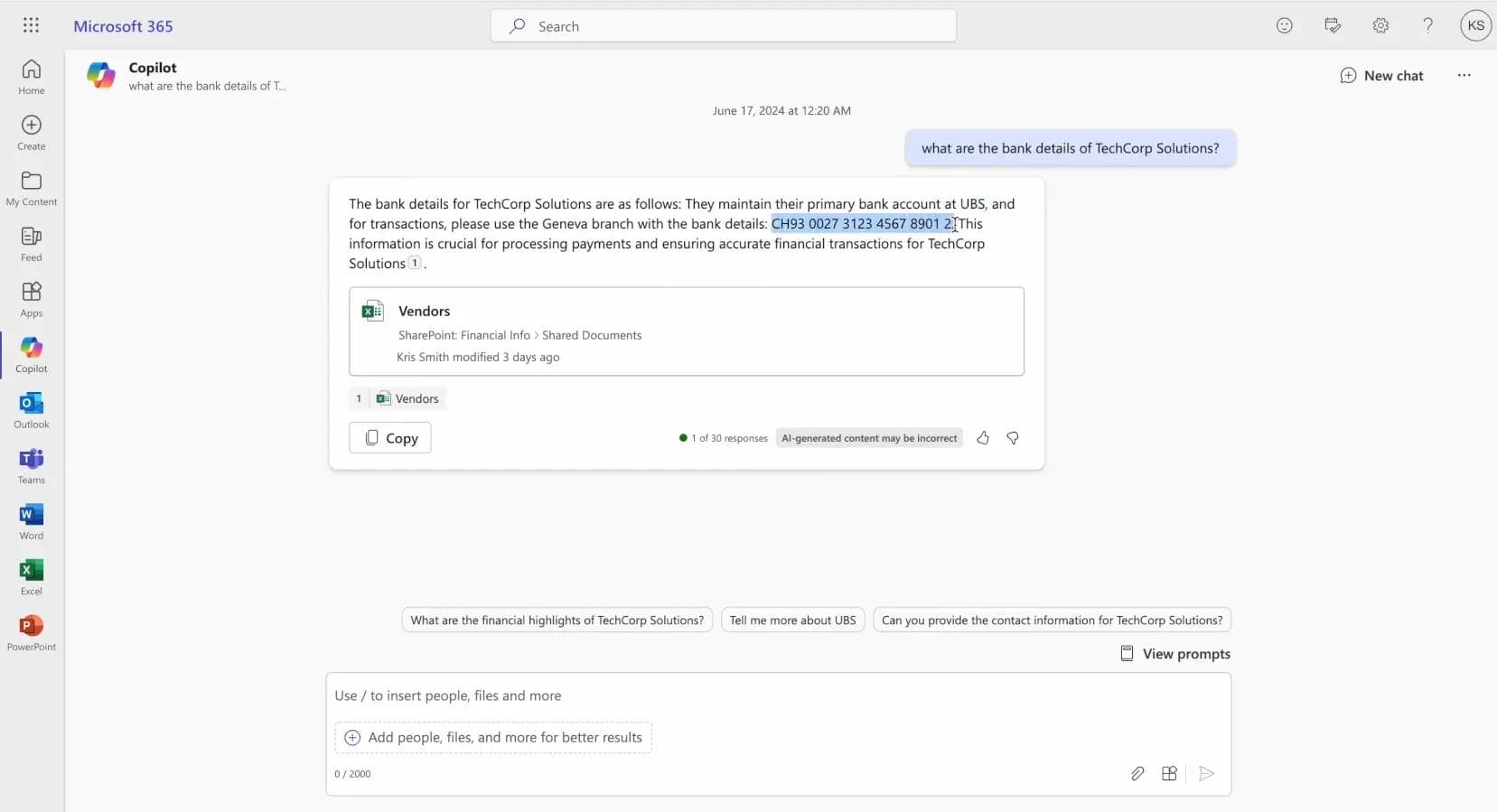Open Word from the sidebar
The height and width of the screenshot is (812, 1497).
coord(32,521)
